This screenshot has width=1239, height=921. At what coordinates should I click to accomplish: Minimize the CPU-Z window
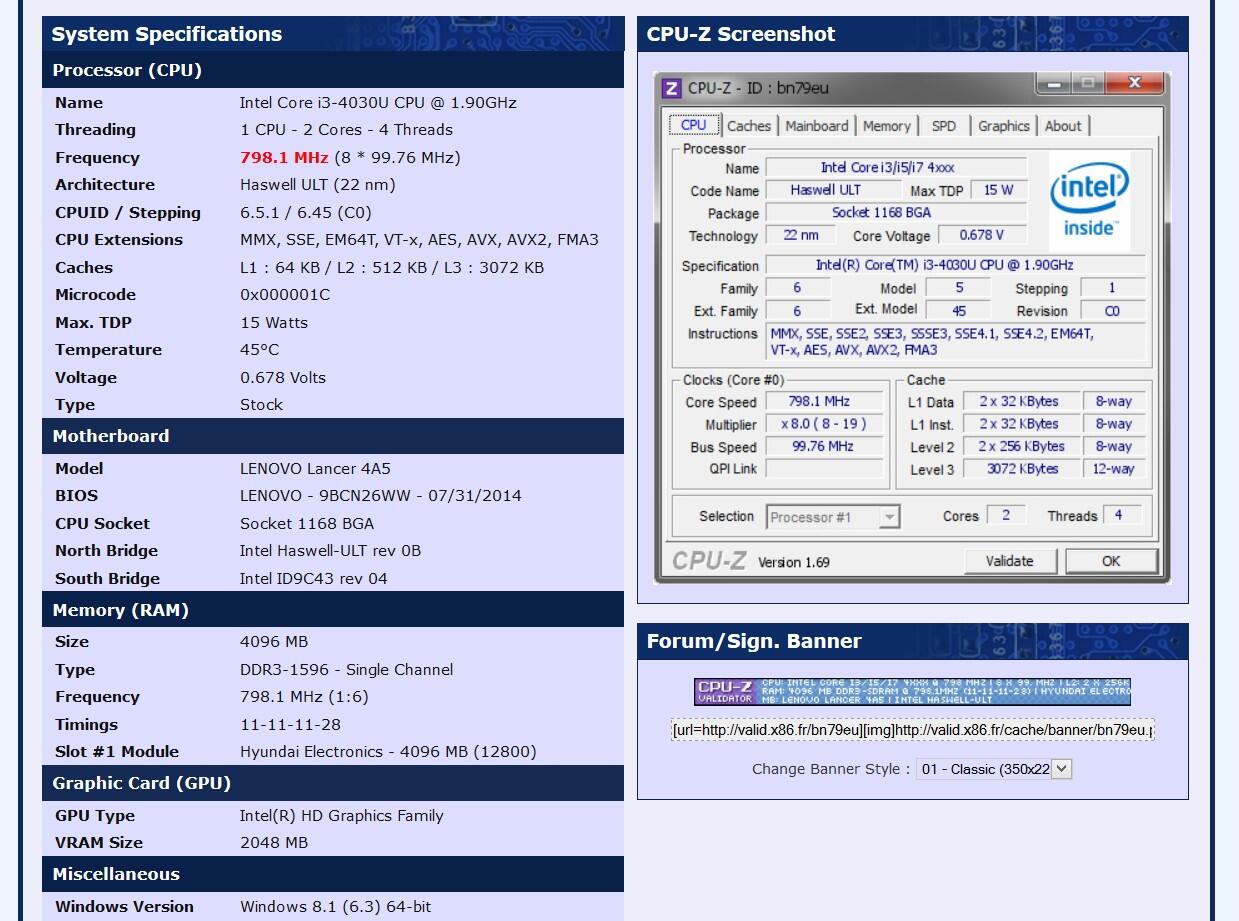[1053, 84]
